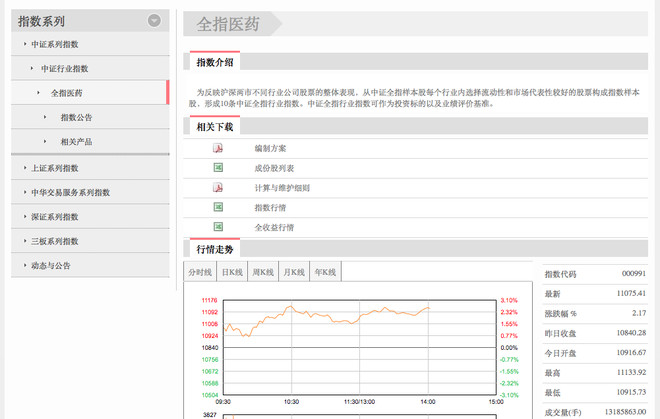Screen dimensions: 660x419
Task: Download the 编制方案 document
Action: (270, 148)
